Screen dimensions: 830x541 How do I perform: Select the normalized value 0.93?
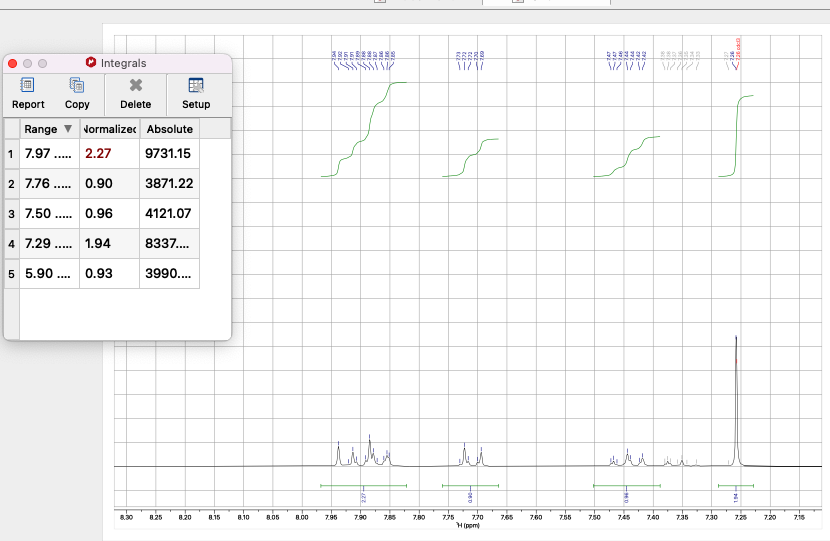click(110, 274)
